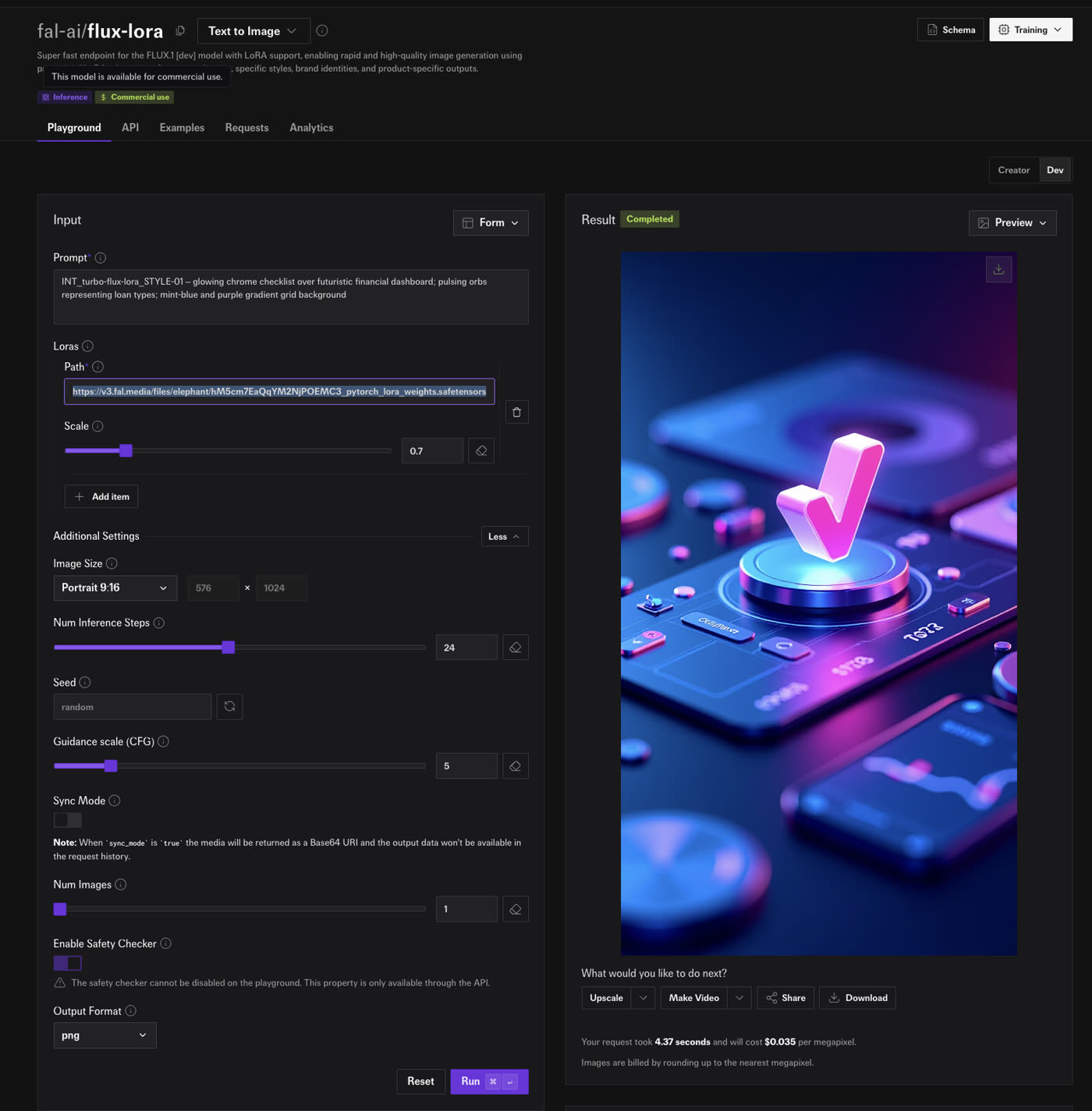Collapse Additional Settings with Less button
Screen dimensions: 1092x1111
point(505,537)
